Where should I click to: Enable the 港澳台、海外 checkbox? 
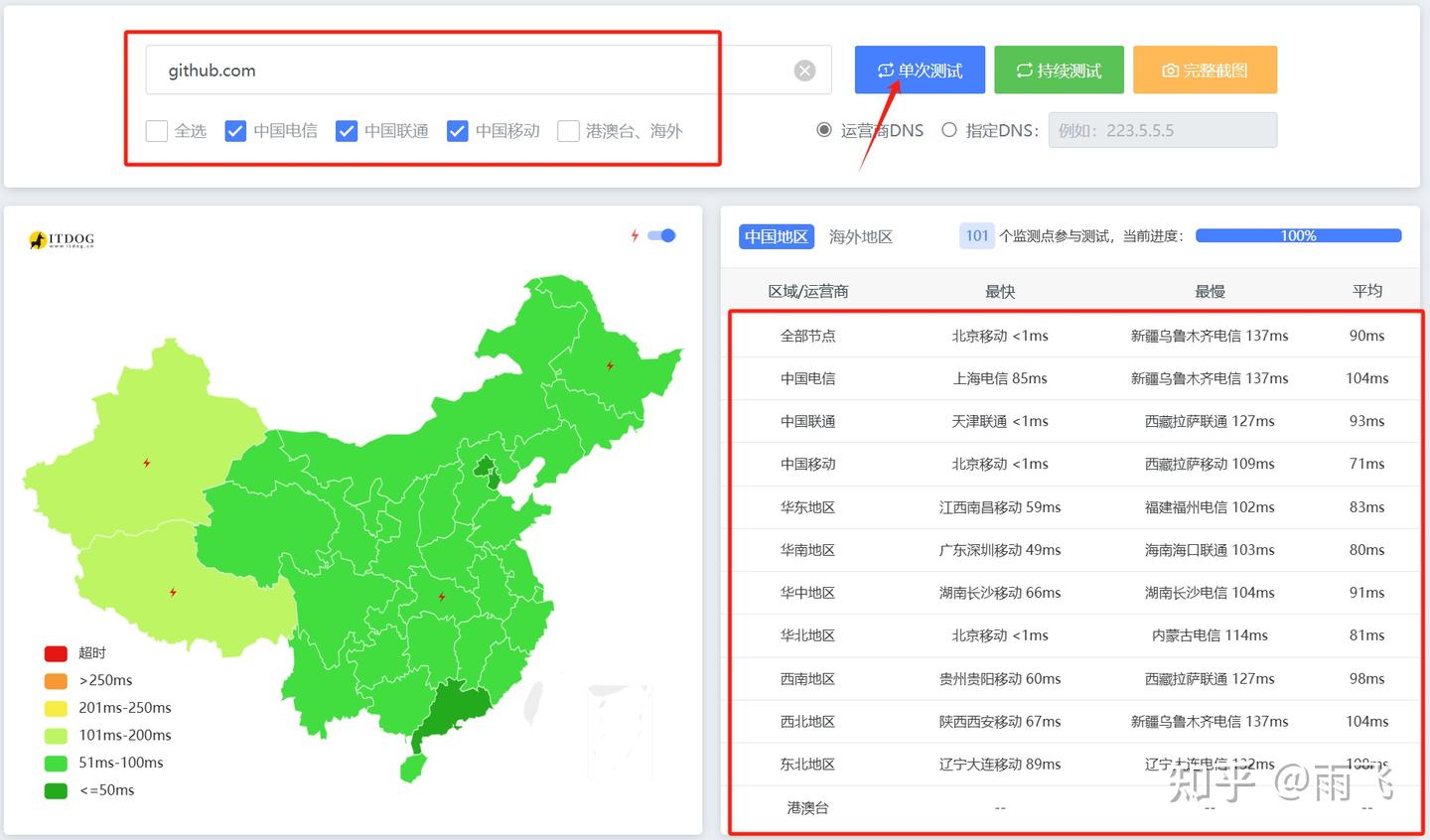tap(568, 130)
